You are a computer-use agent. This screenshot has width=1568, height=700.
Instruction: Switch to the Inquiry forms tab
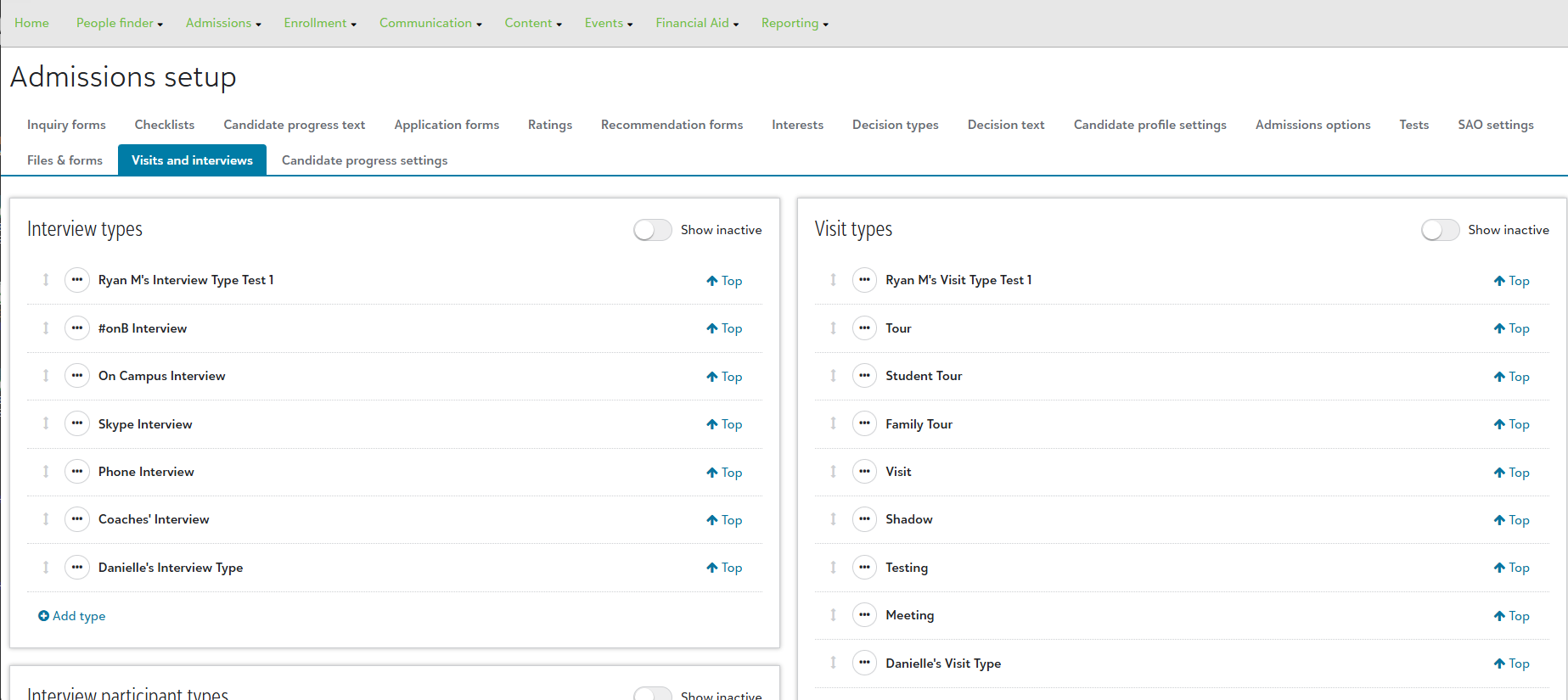click(x=66, y=125)
